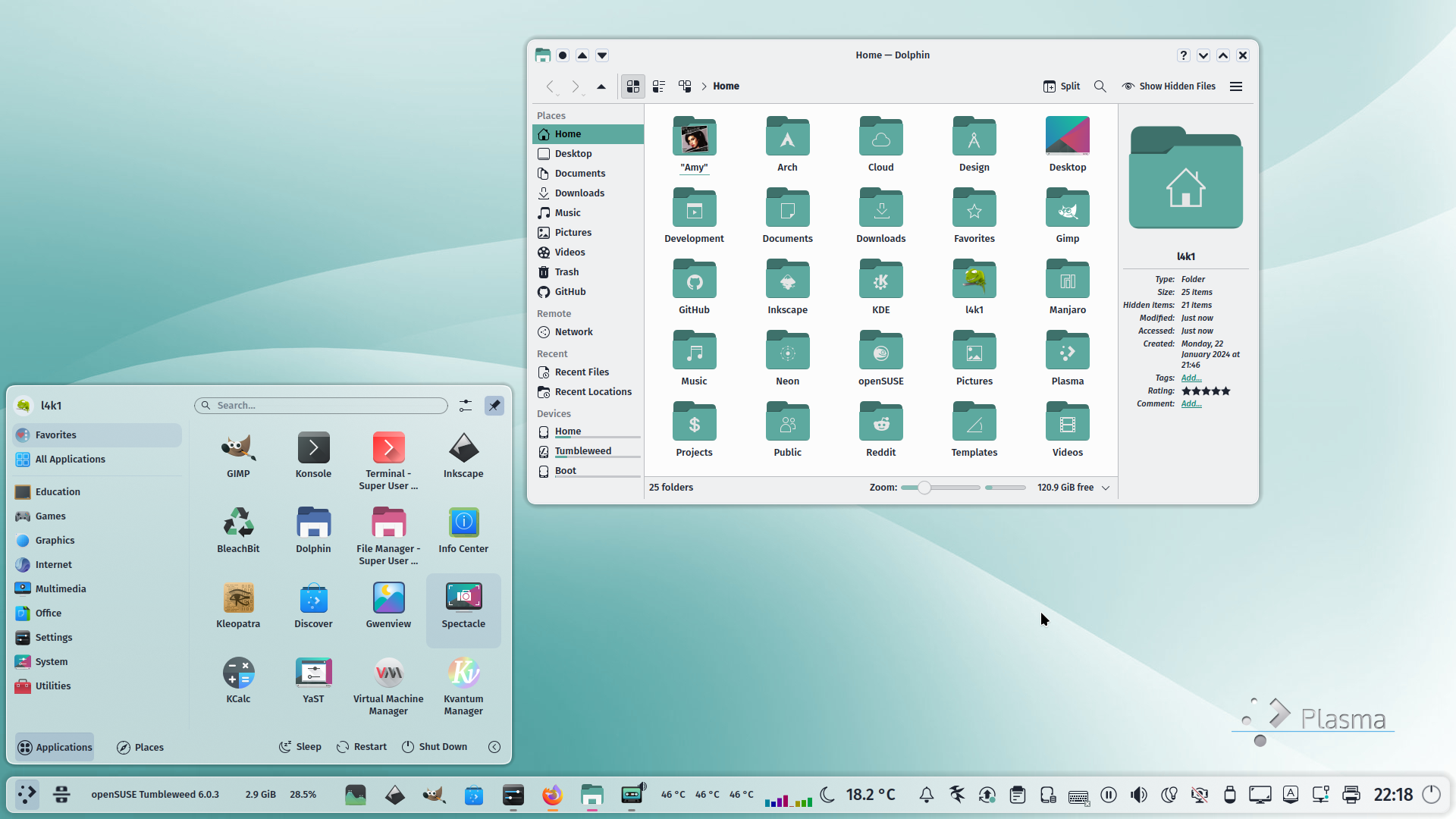Viewport: 1456px width, 819px height.
Task: Click Add tags link in info panel
Action: (1191, 378)
